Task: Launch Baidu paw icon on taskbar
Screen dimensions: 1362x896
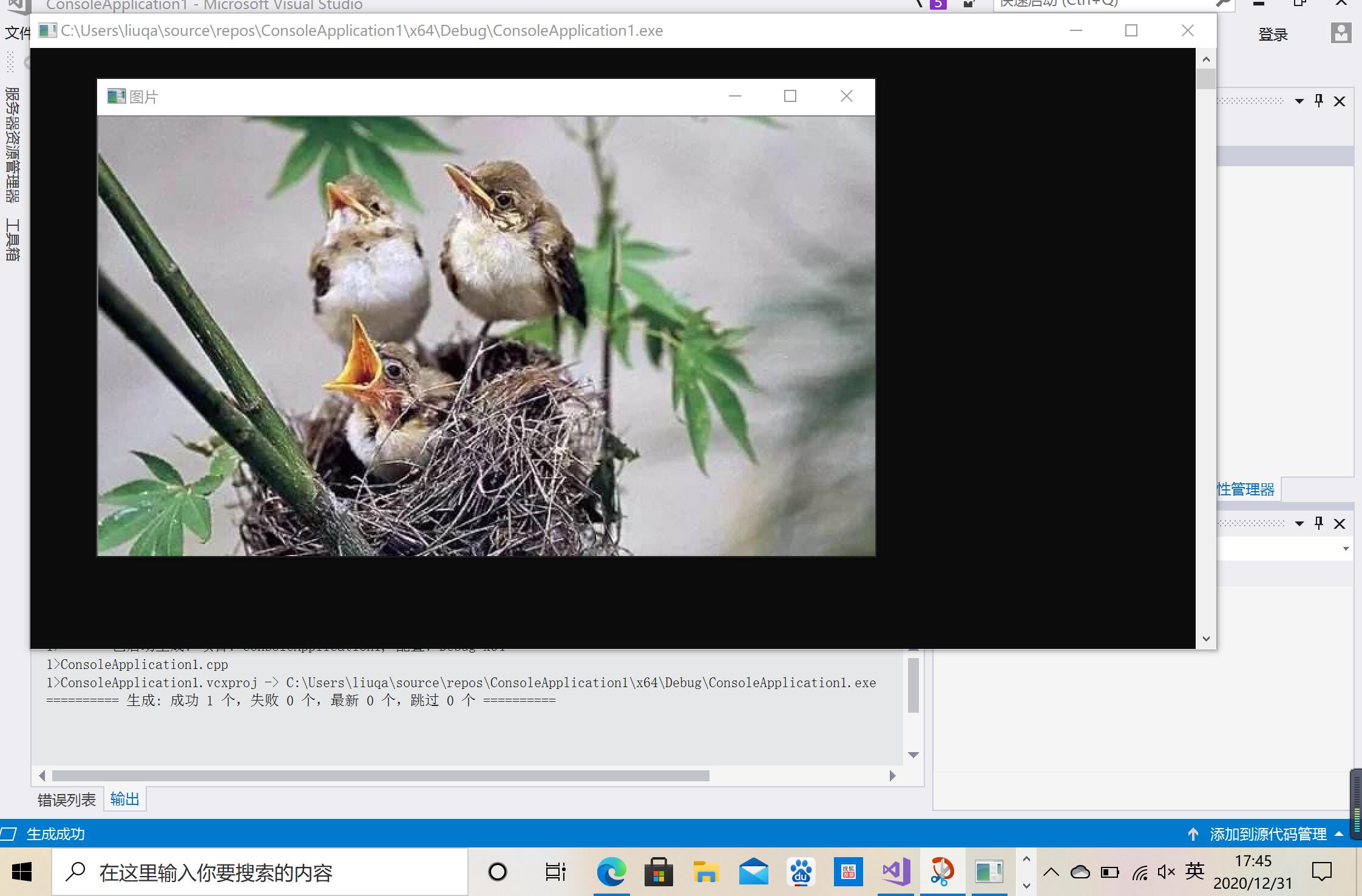Action: [801, 872]
